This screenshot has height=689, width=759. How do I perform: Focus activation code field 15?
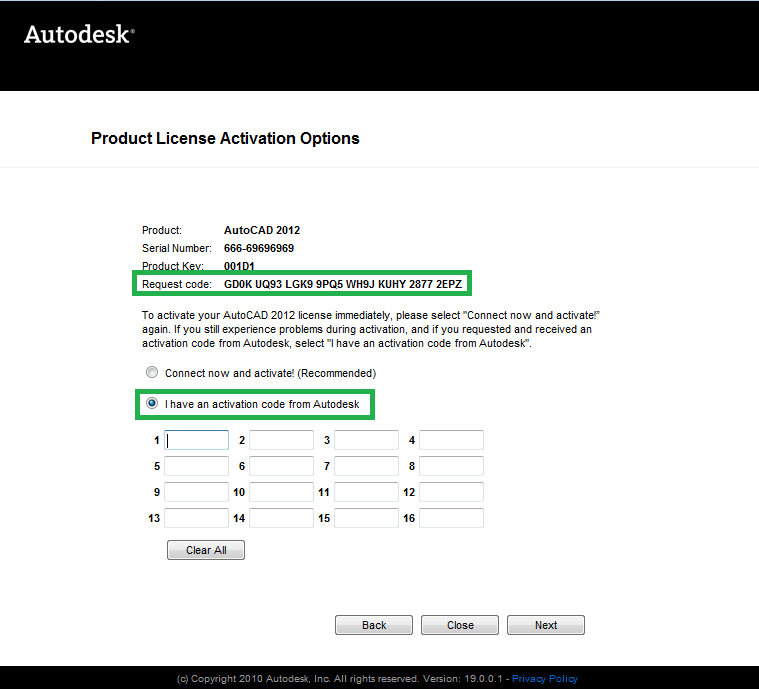(x=366, y=518)
